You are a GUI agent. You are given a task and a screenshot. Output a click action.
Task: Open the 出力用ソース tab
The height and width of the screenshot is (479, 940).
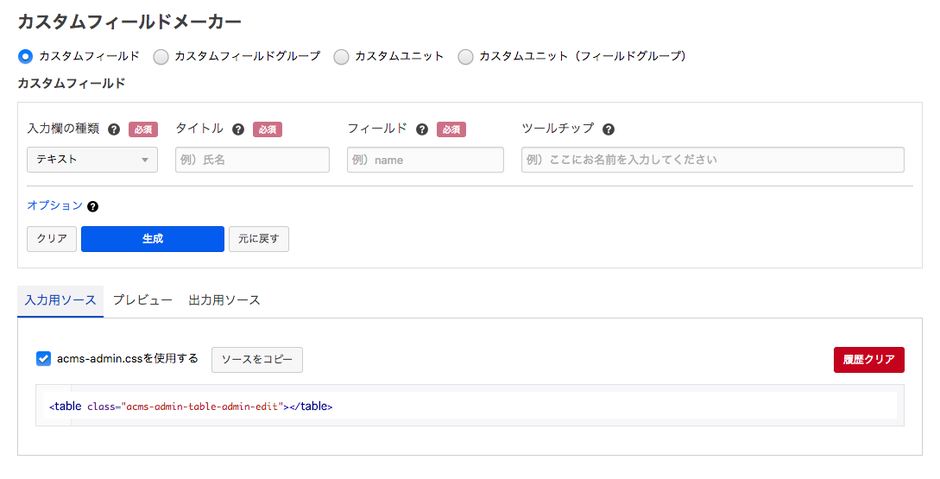224,300
